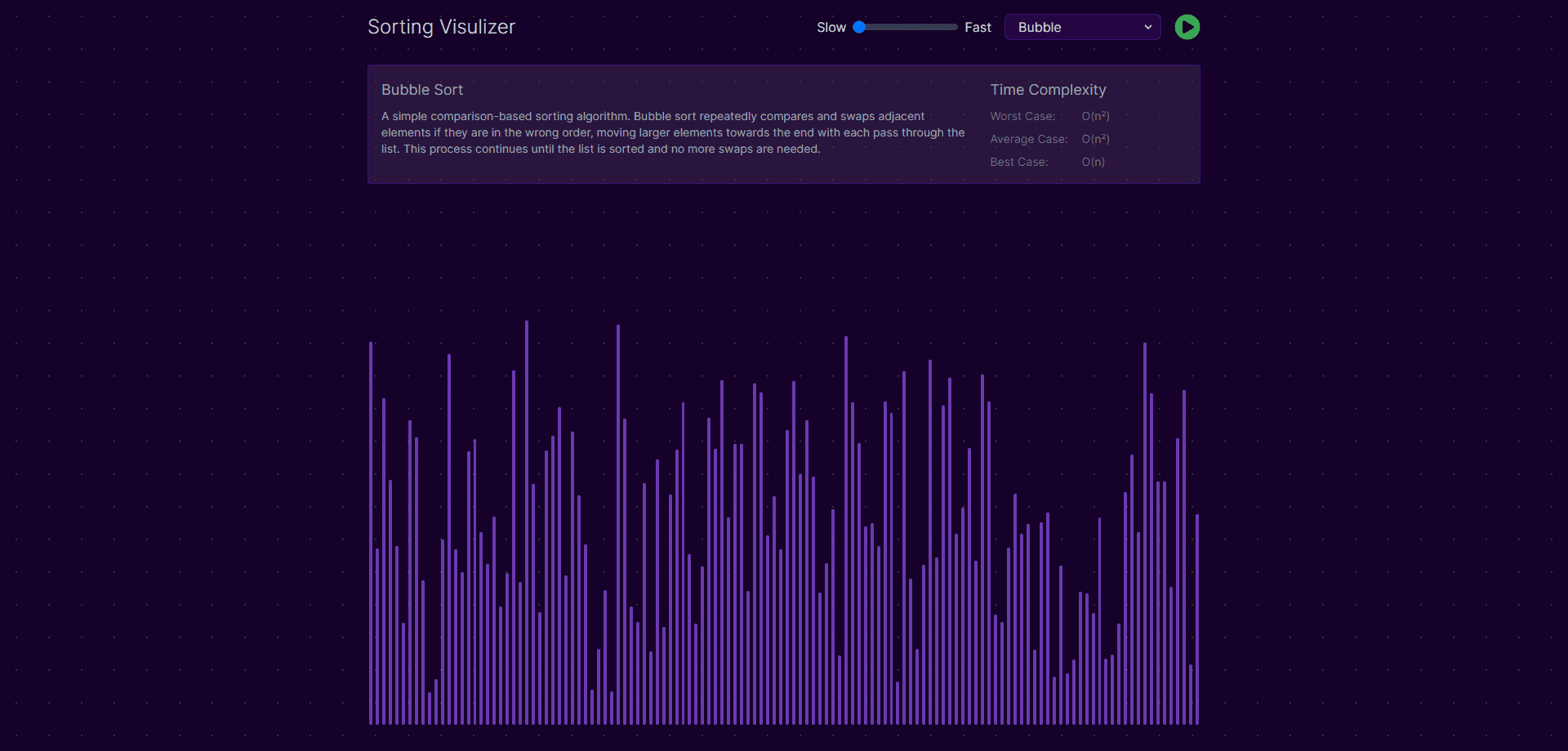Click the Sorting Visulizer title

441,26
